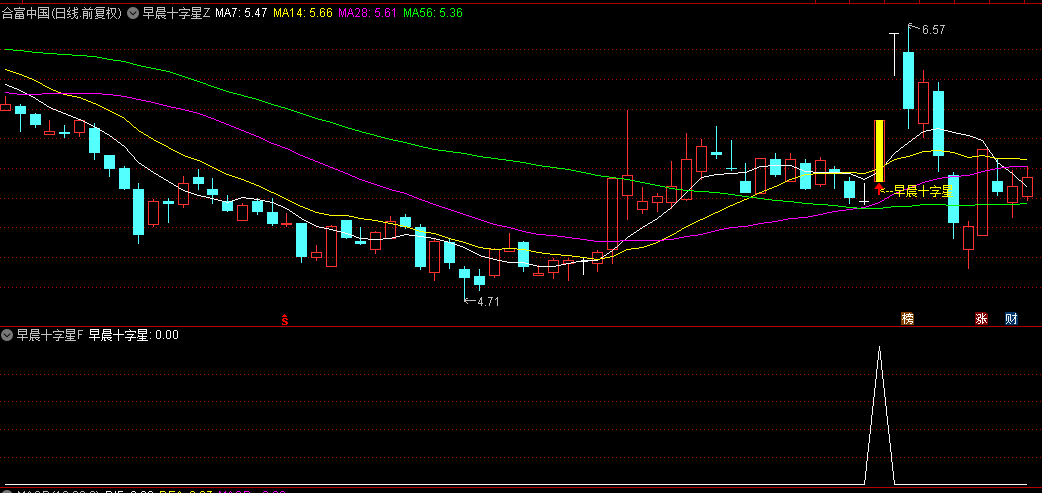Open dropdown arrow beside 合富中国 chart title
Image resolution: width=1042 pixels, height=493 pixels.
tap(133, 13)
